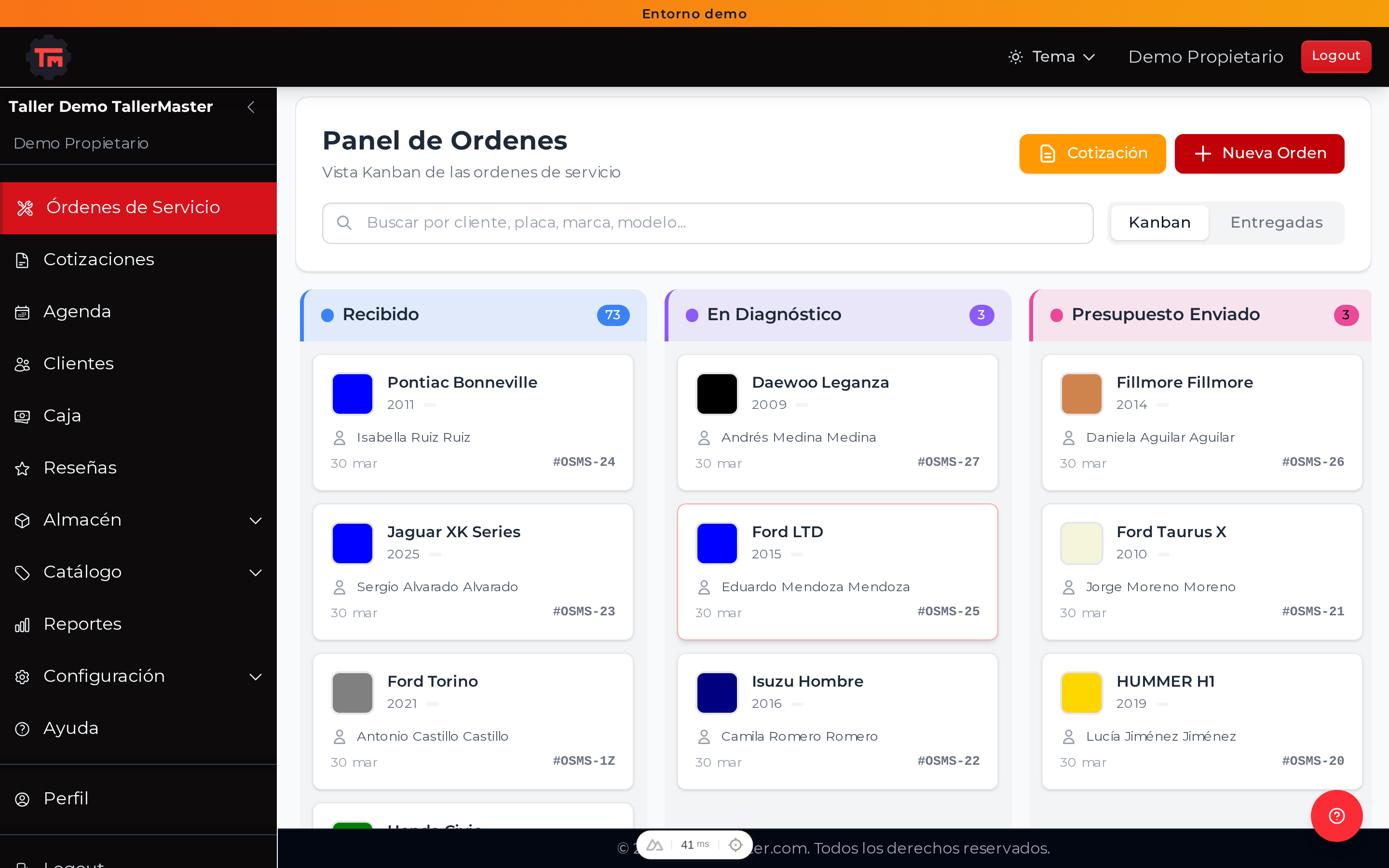1389x868 pixels.
Task: Open the Pontiac Bonneville order card
Action: click(x=473, y=422)
